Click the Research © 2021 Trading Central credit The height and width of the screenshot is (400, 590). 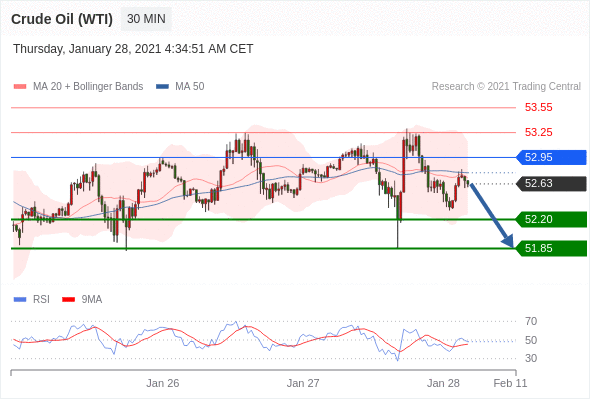click(506, 87)
